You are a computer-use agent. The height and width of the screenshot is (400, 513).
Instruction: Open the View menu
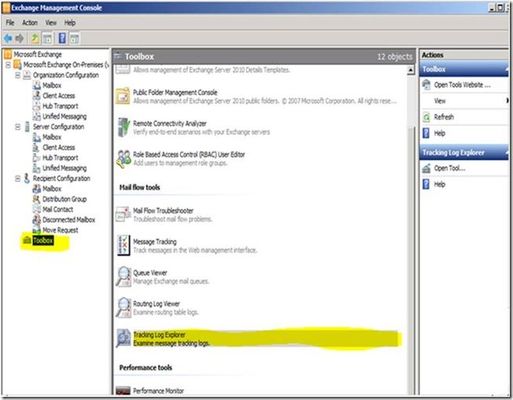51,23
